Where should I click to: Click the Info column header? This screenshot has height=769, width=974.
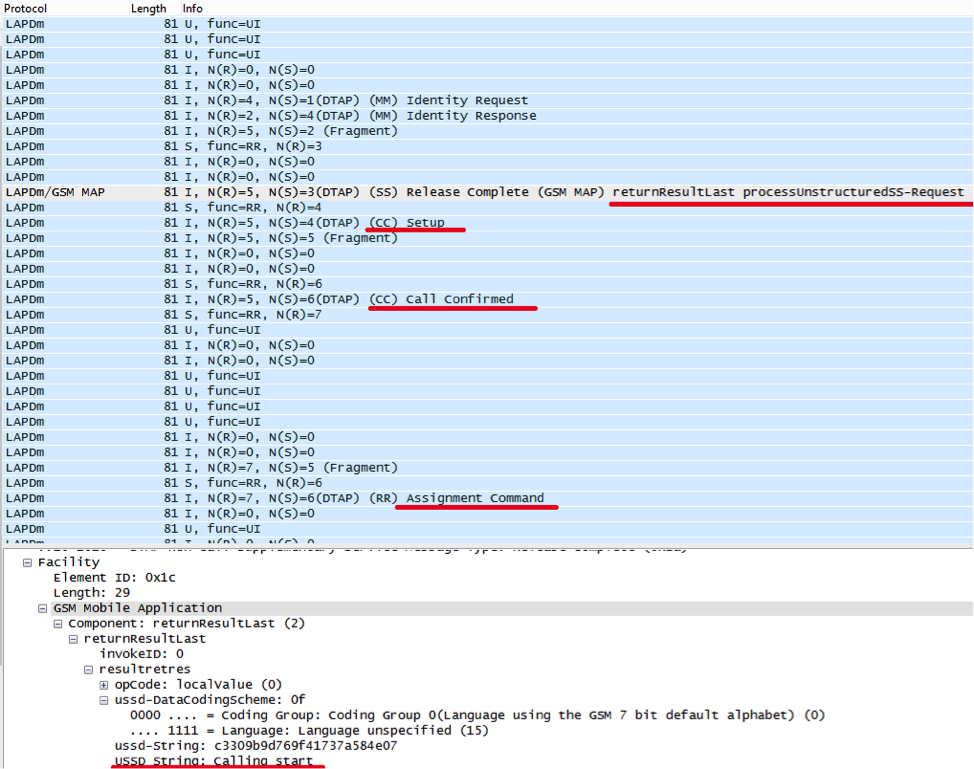click(x=192, y=8)
